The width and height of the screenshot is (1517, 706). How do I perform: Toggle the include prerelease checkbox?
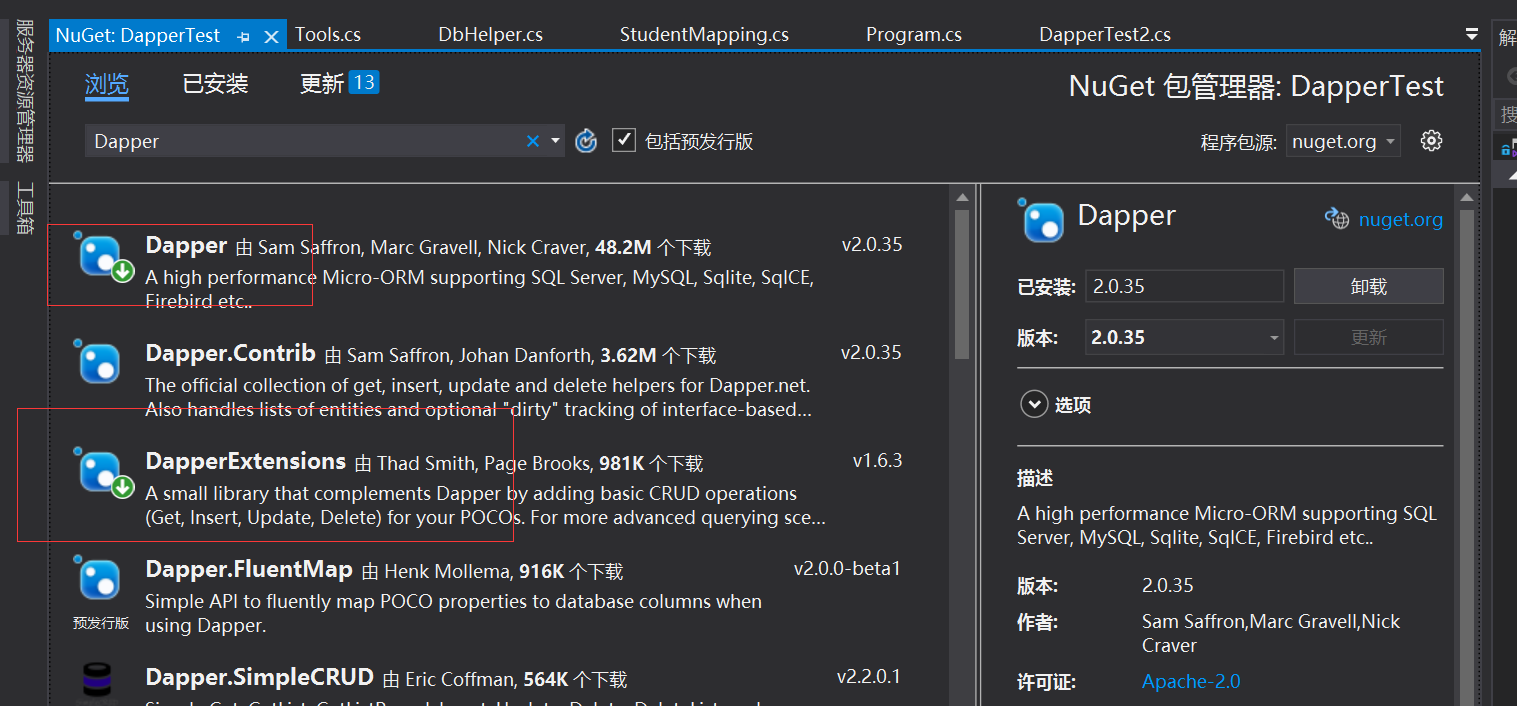click(x=624, y=140)
